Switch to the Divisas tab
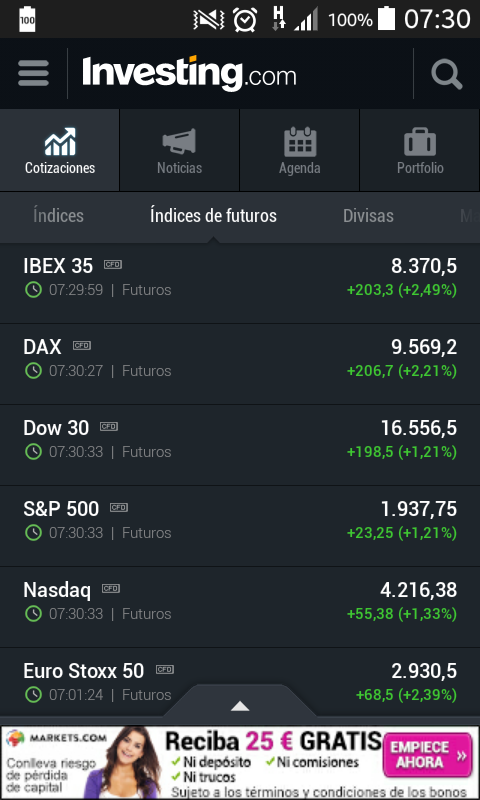Screen dimensions: 480x800 click(368, 215)
